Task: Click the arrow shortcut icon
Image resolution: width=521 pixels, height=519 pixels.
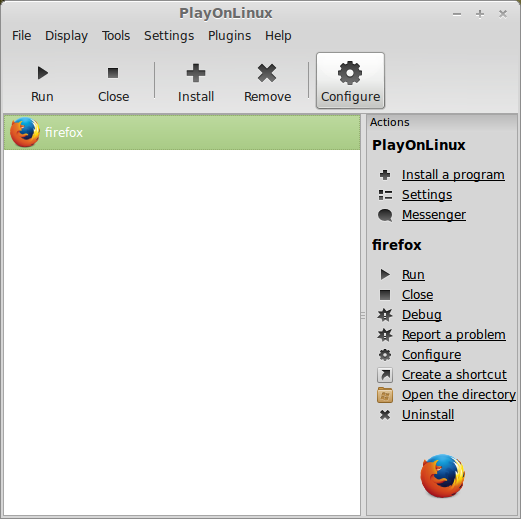Action: click(385, 375)
